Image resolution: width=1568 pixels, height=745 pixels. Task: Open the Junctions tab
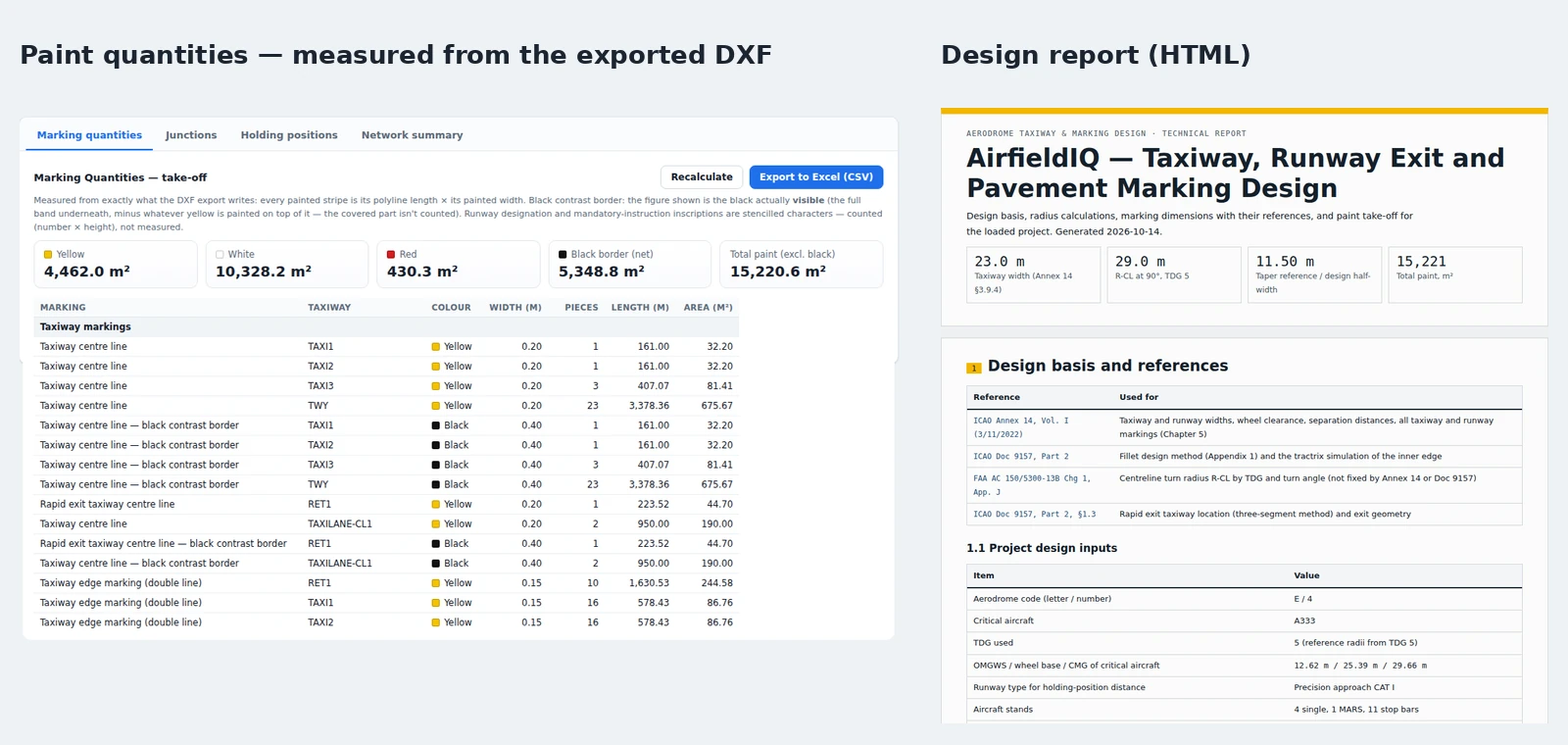(191, 135)
